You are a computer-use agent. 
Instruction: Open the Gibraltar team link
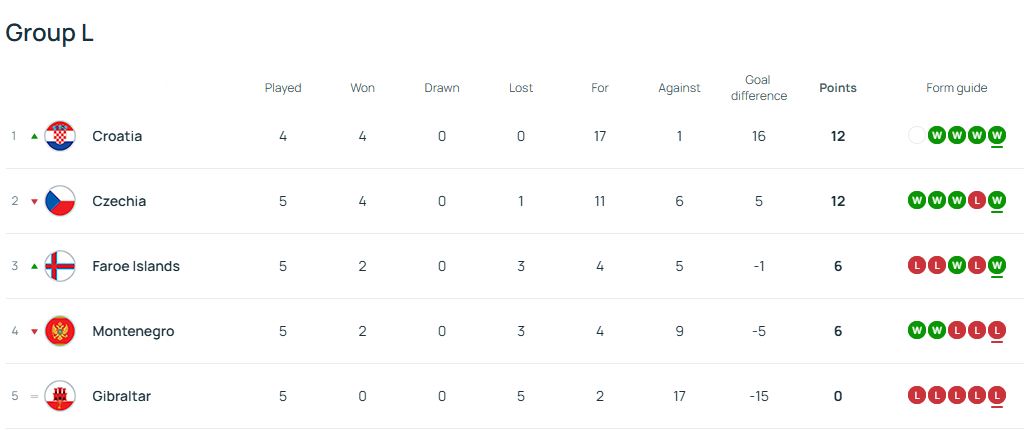click(121, 396)
